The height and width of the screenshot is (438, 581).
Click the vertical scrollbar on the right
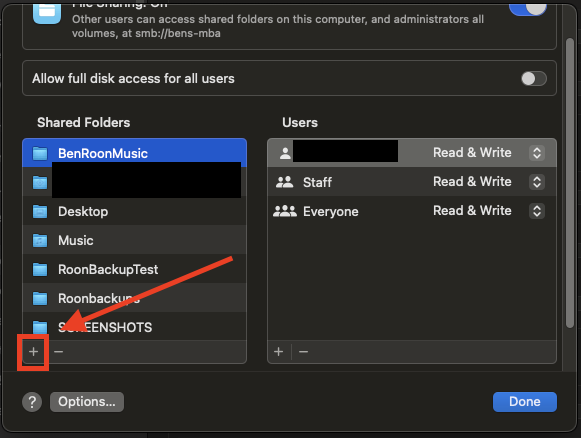(570, 183)
